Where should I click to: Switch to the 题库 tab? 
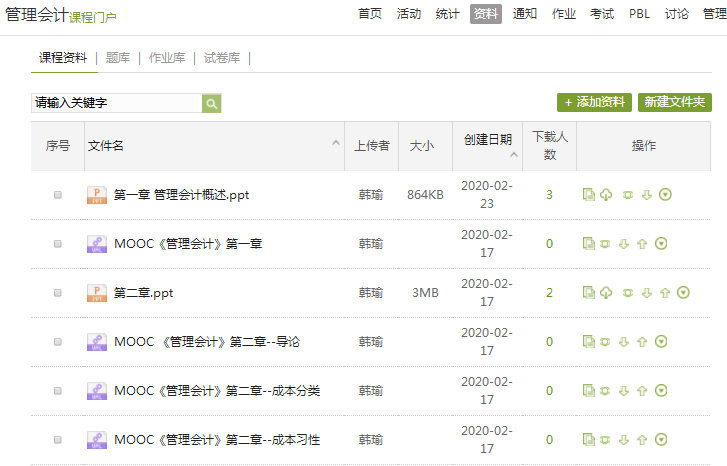point(118,58)
